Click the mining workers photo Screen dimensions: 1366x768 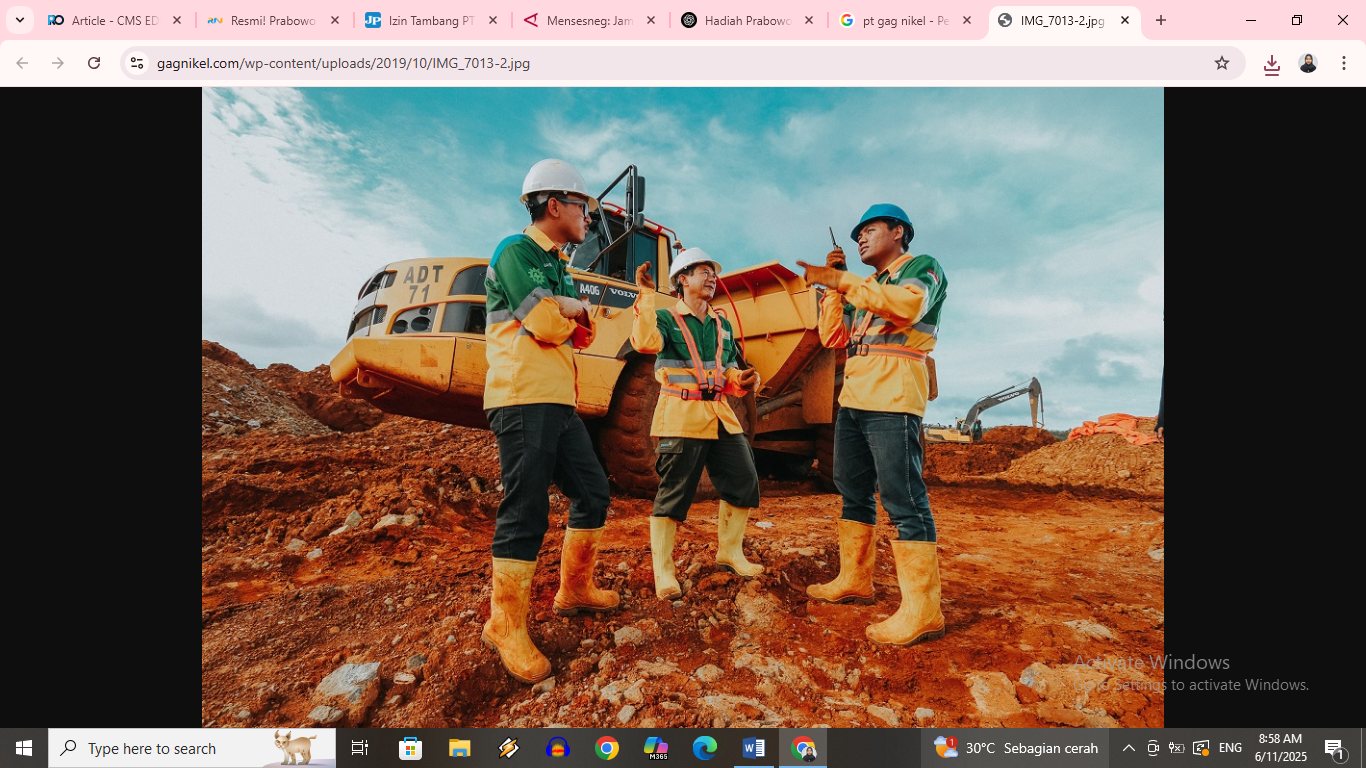click(x=683, y=407)
